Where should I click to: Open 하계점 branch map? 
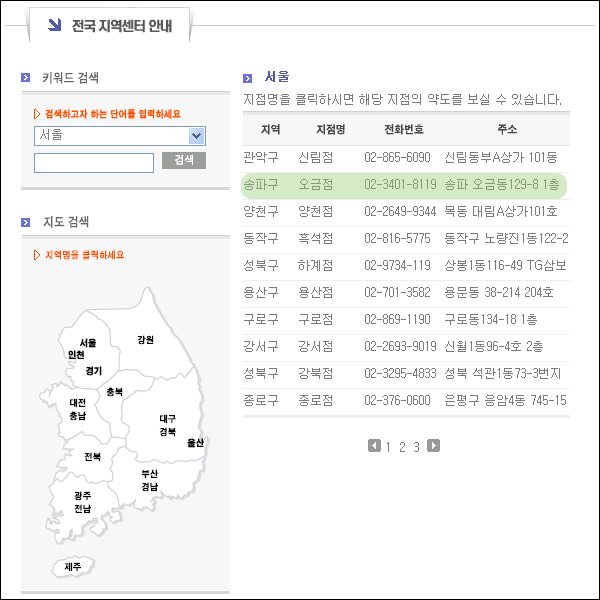coord(316,265)
